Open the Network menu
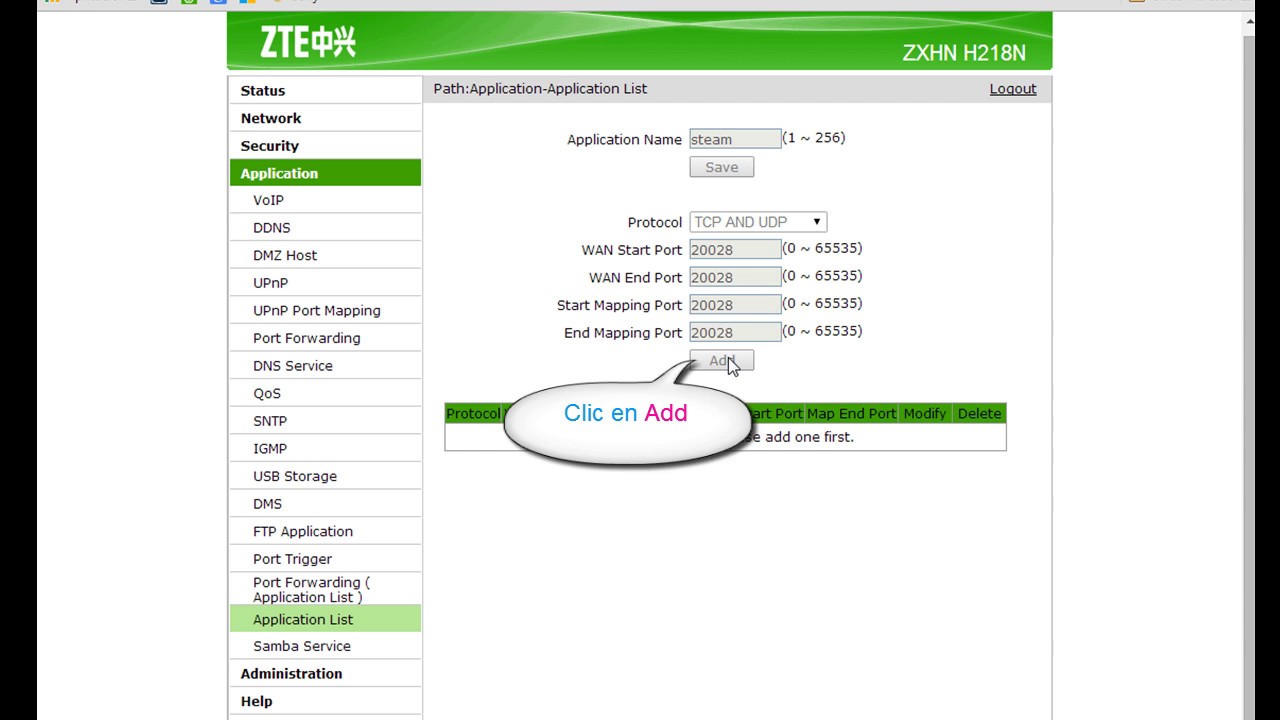1280x720 pixels. click(271, 117)
